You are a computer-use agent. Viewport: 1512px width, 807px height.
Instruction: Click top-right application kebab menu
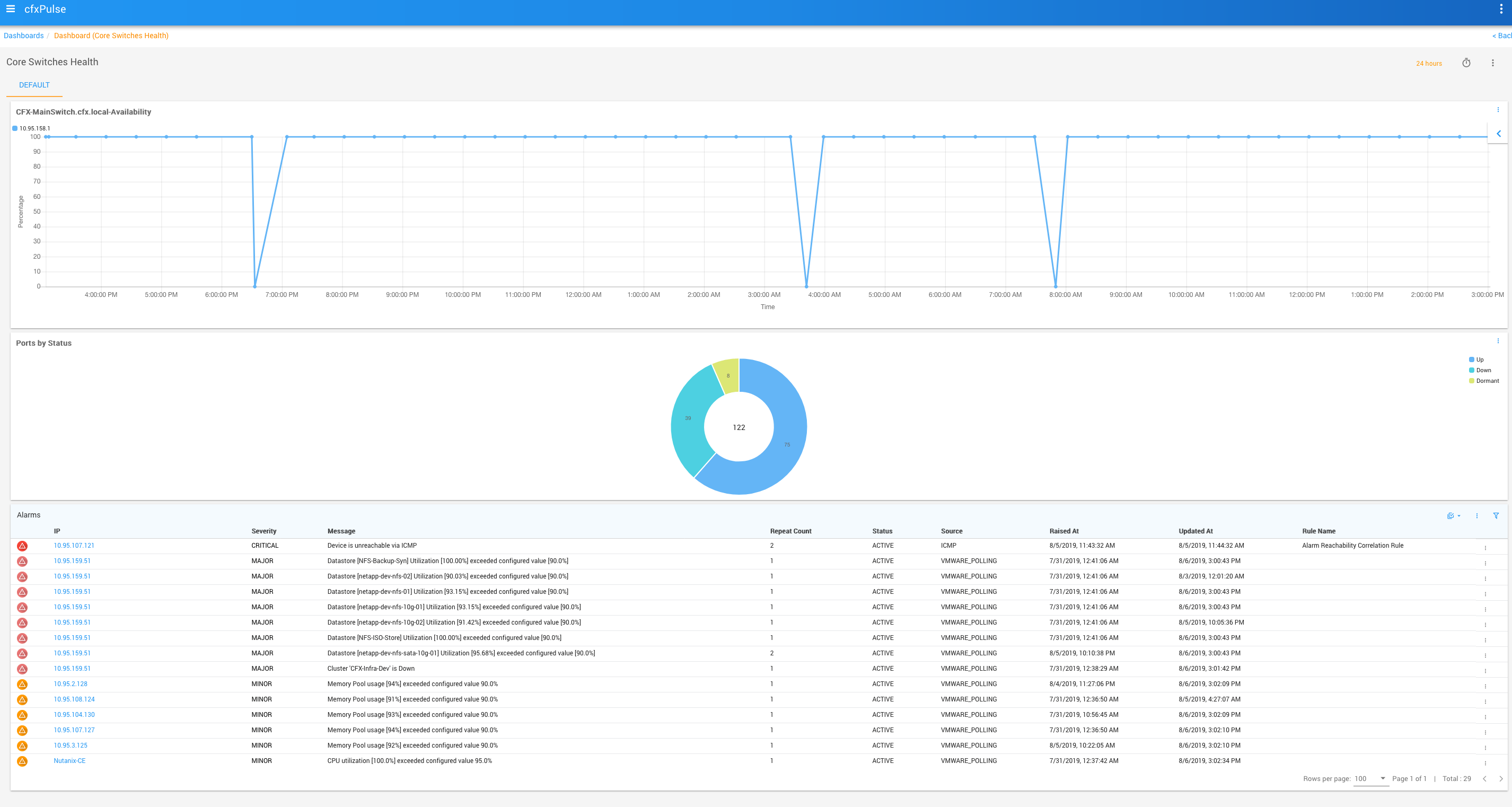coord(1501,9)
